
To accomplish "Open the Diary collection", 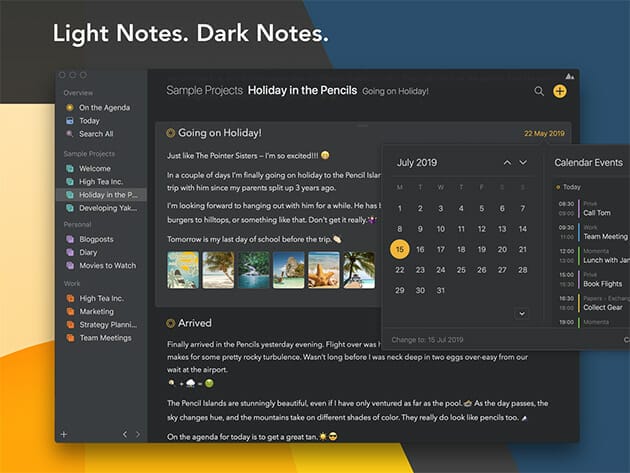I will pos(91,253).
